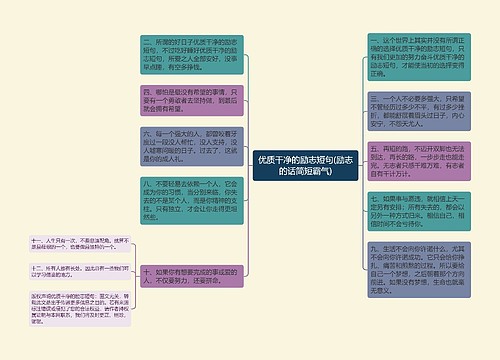Click the connector line left of node 十
The width and height of the screenshot is (500, 360).
click(x=138, y=276)
